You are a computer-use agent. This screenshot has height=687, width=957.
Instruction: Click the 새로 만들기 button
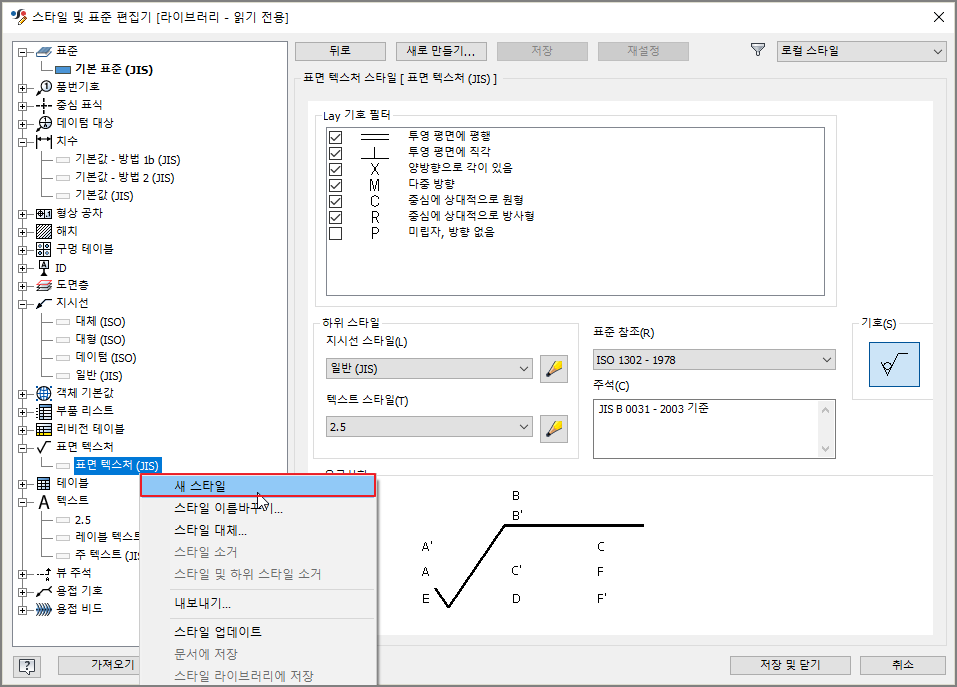click(x=442, y=50)
